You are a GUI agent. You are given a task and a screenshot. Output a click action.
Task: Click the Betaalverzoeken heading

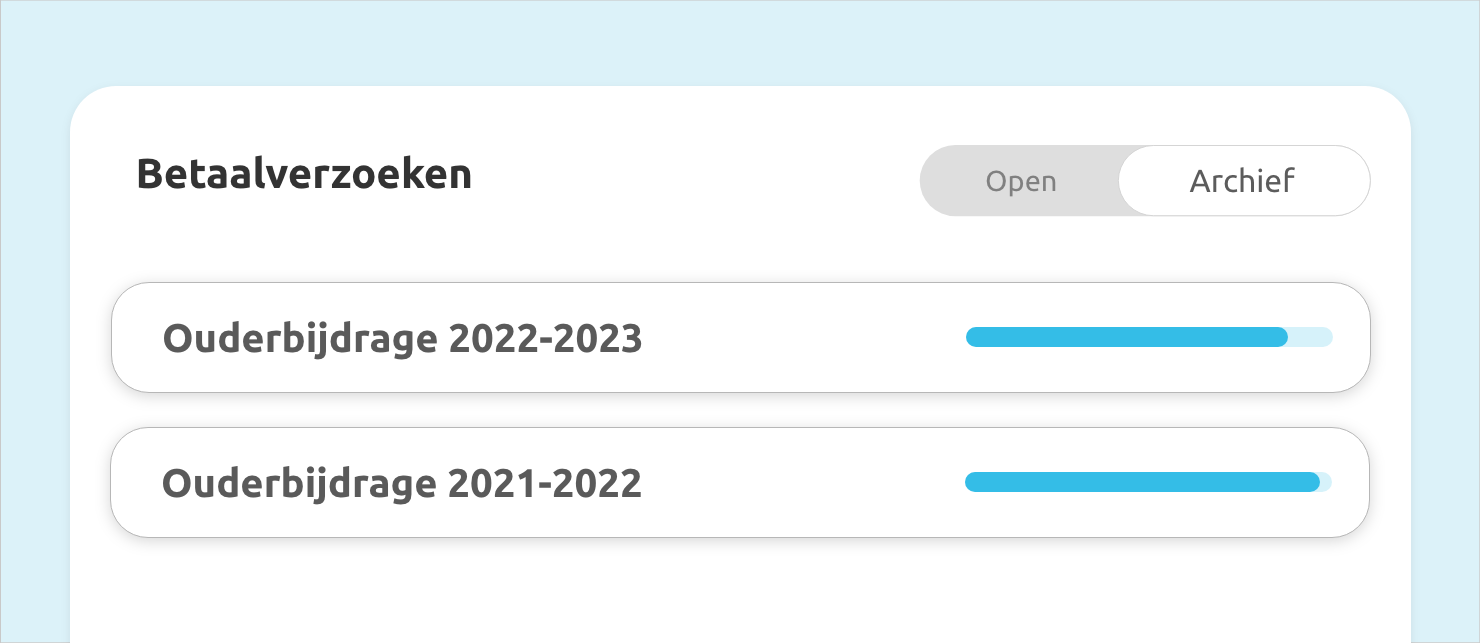click(304, 173)
